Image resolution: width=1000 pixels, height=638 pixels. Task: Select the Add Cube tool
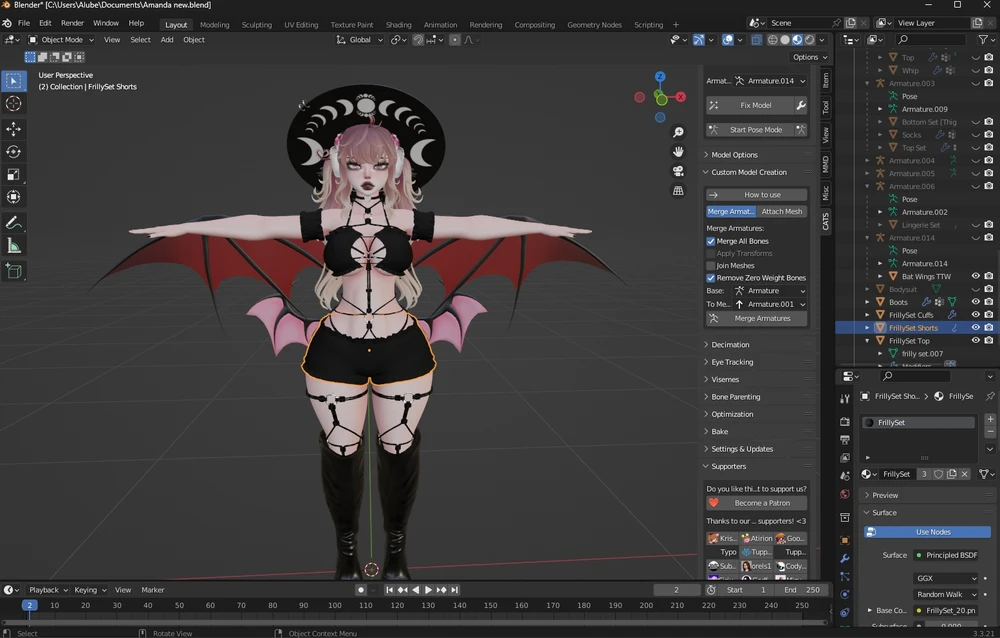coord(13,271)
